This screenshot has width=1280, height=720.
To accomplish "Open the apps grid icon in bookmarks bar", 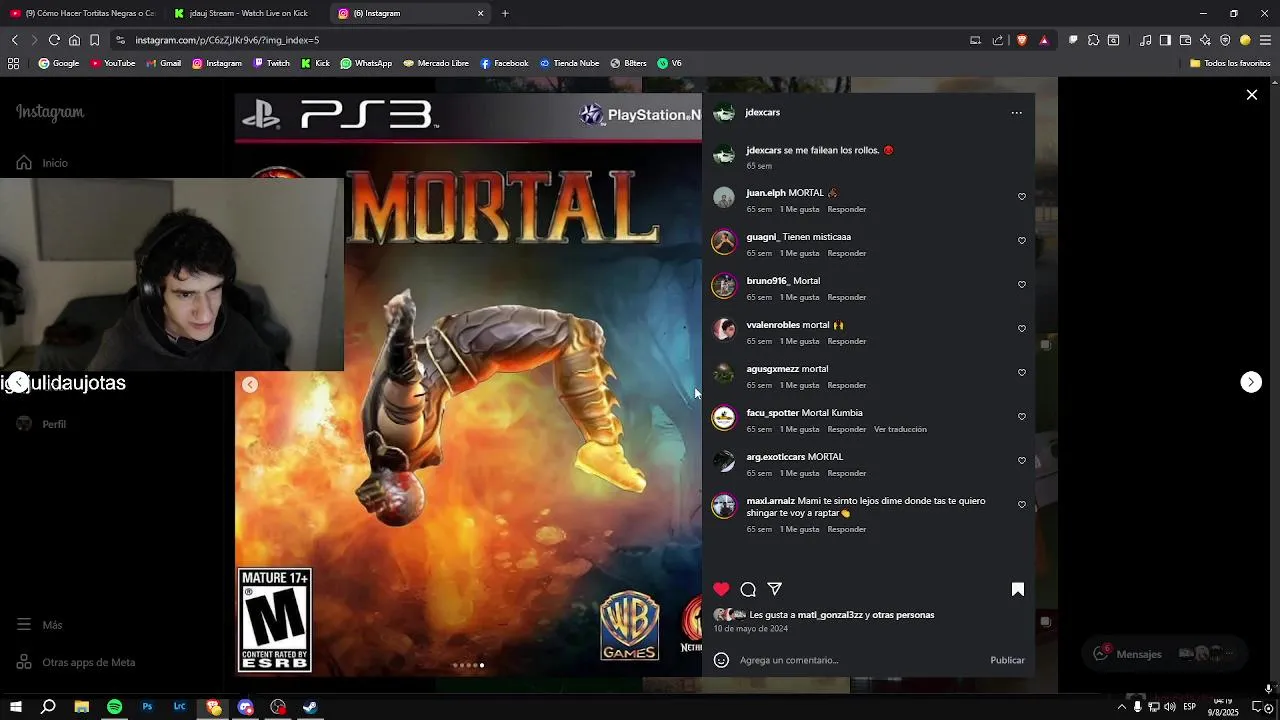I will tap(13, 63).
